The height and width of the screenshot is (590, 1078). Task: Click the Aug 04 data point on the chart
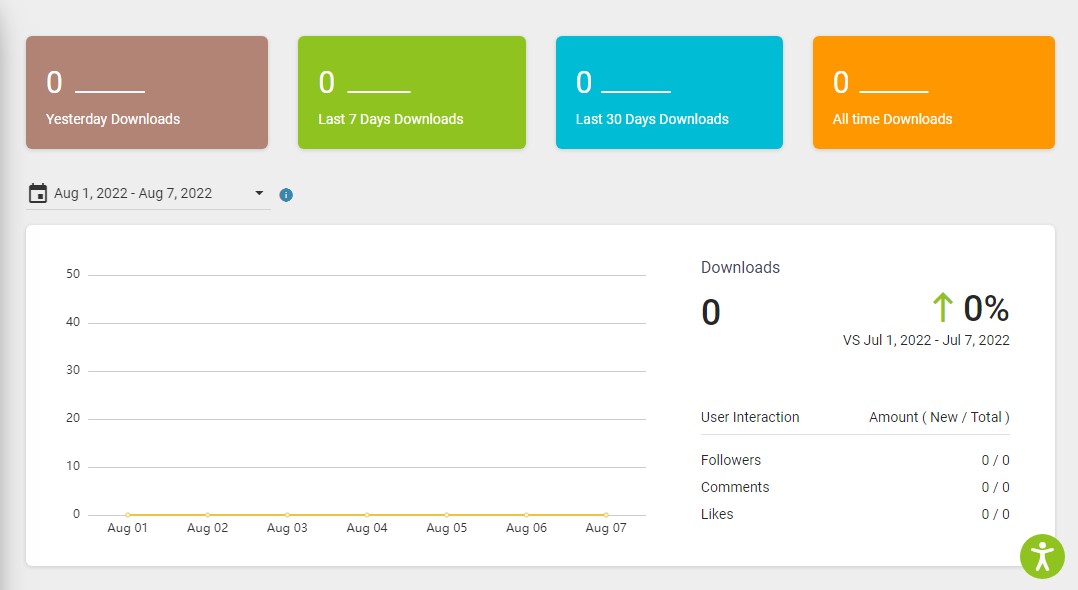coord(366,512)
